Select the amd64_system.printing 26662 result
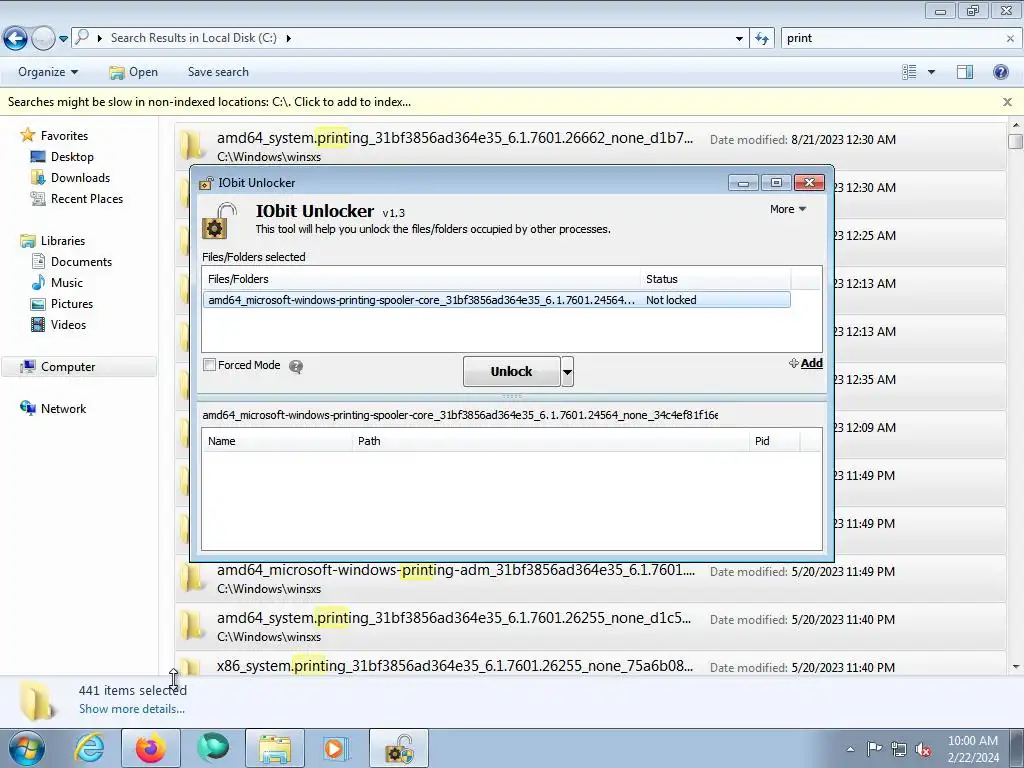The height and width of the screenshot is (768, 1024). coord(590,146)
